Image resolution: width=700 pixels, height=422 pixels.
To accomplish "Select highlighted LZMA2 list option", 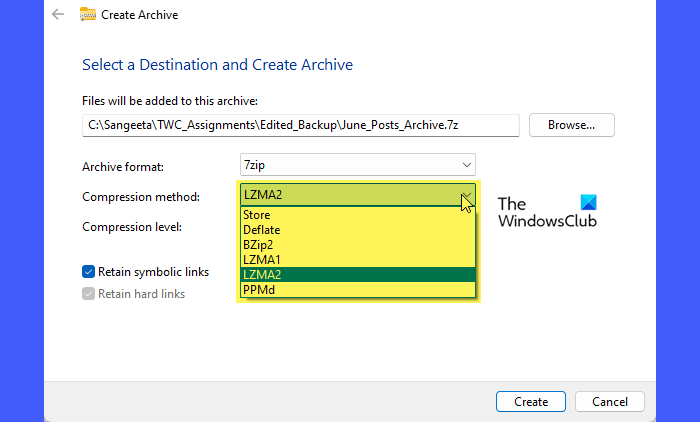I will (x=358, y=275).
